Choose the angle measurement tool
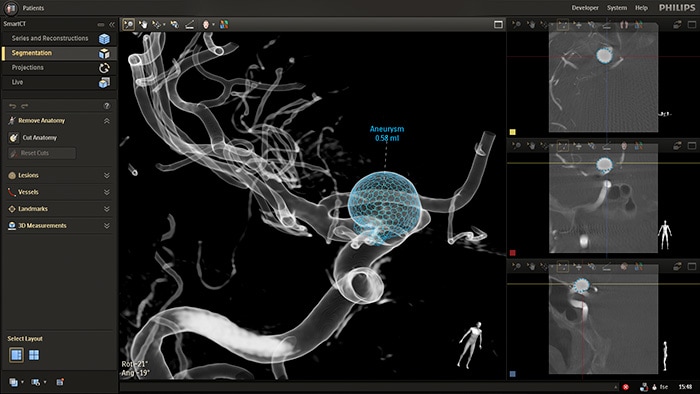This screenshot has width=700, height=394. (x=190, y=25)
